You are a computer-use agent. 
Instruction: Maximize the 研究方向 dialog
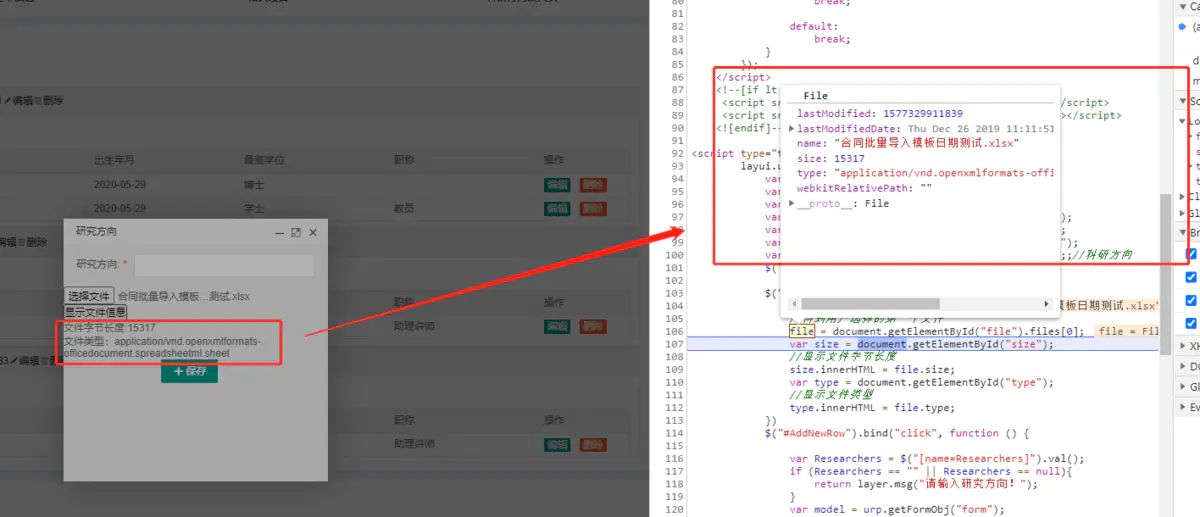point(296,232)
